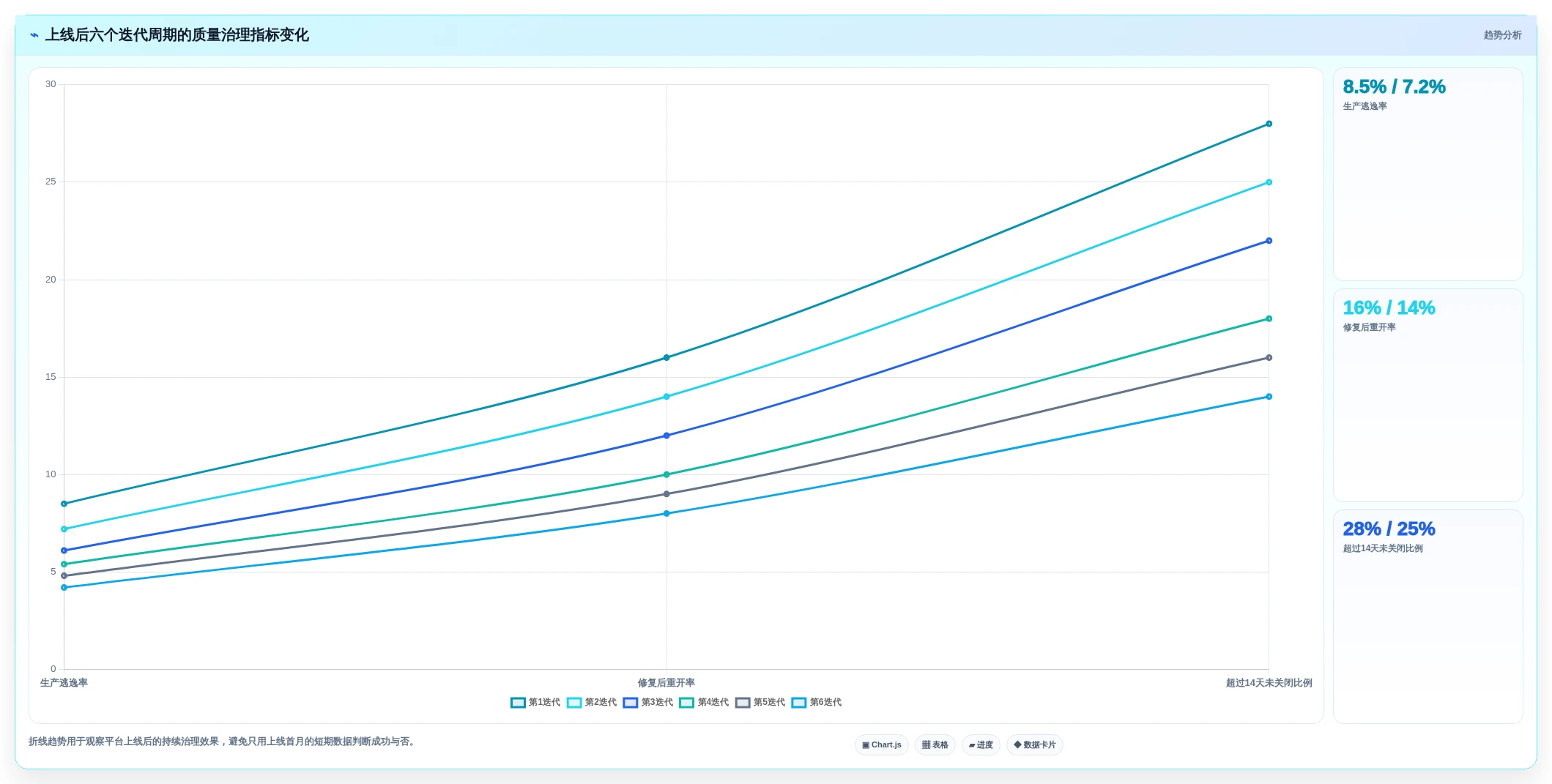Viewport: 1552px width, 784px height.
Task: Click the 第2迭代 data point at 25
Action: click(1269, 182)
